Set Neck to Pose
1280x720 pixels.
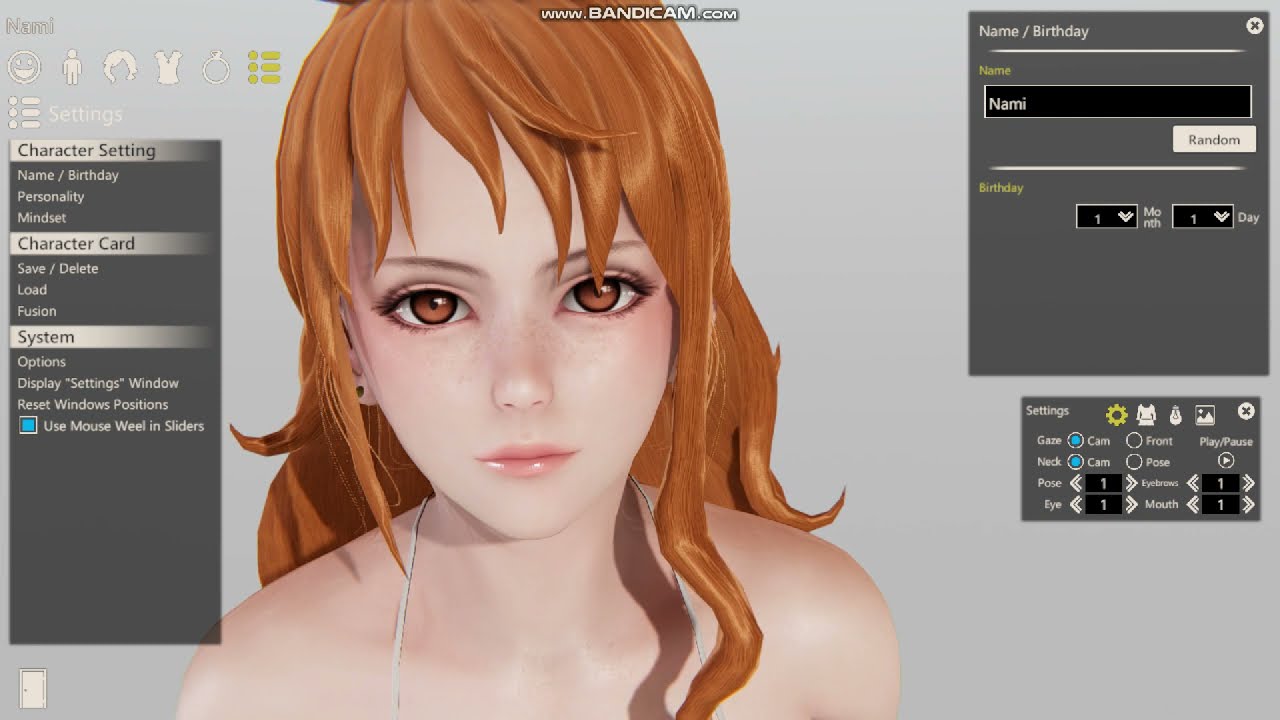tap(1134, 462)
